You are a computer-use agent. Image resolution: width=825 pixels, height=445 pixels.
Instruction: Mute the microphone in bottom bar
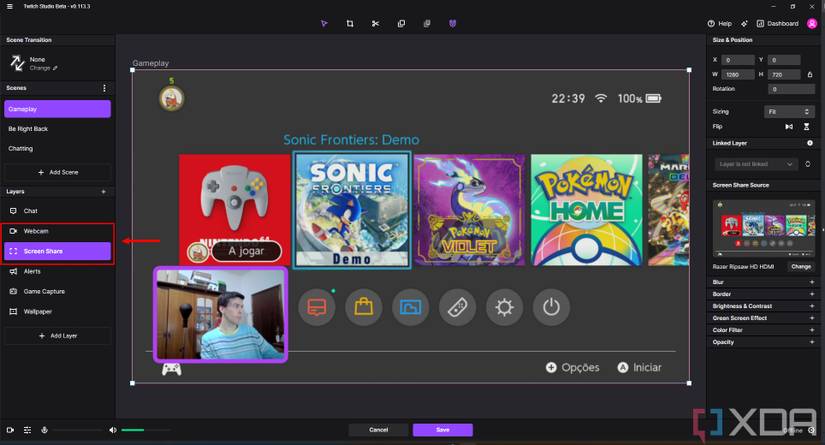click(44, 430)
